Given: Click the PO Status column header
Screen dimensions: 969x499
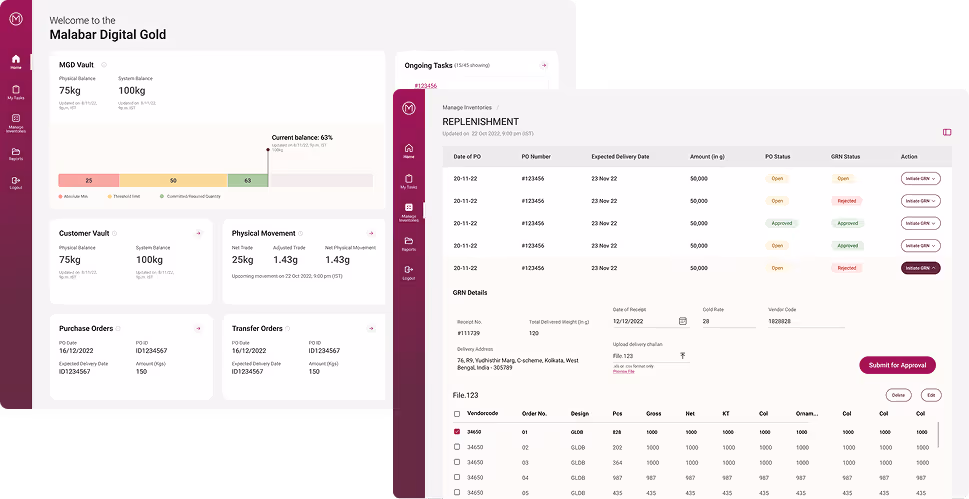Looking at the screenshot, I should coord(777,157).
